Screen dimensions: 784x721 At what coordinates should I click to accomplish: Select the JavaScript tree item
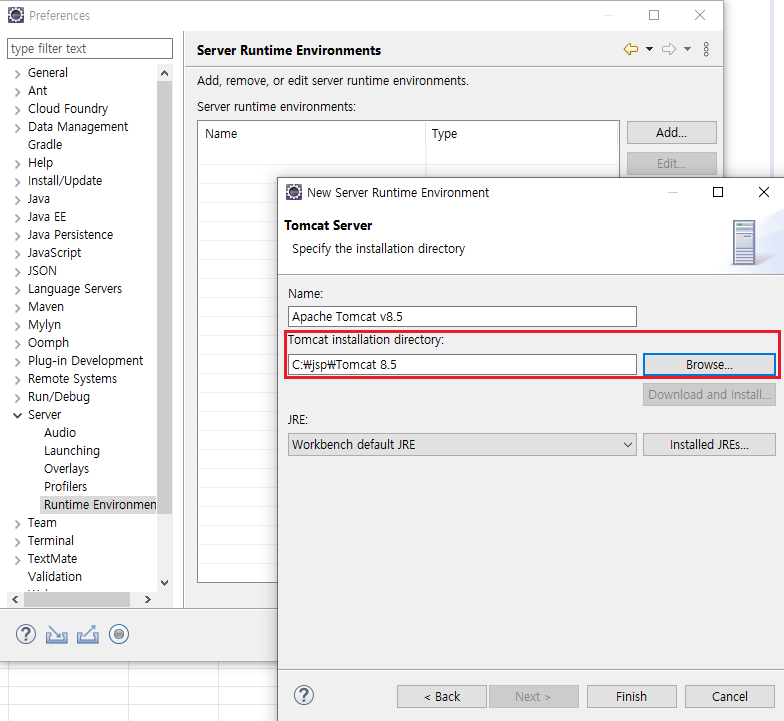point(54,252)
